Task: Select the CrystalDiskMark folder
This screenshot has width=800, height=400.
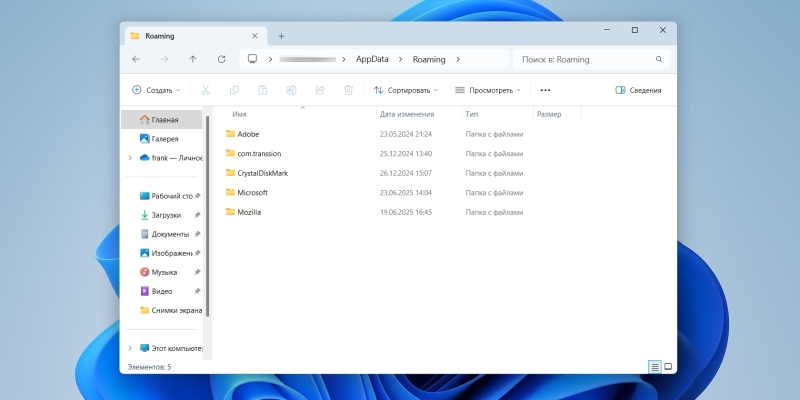Action: pos(257,173)
